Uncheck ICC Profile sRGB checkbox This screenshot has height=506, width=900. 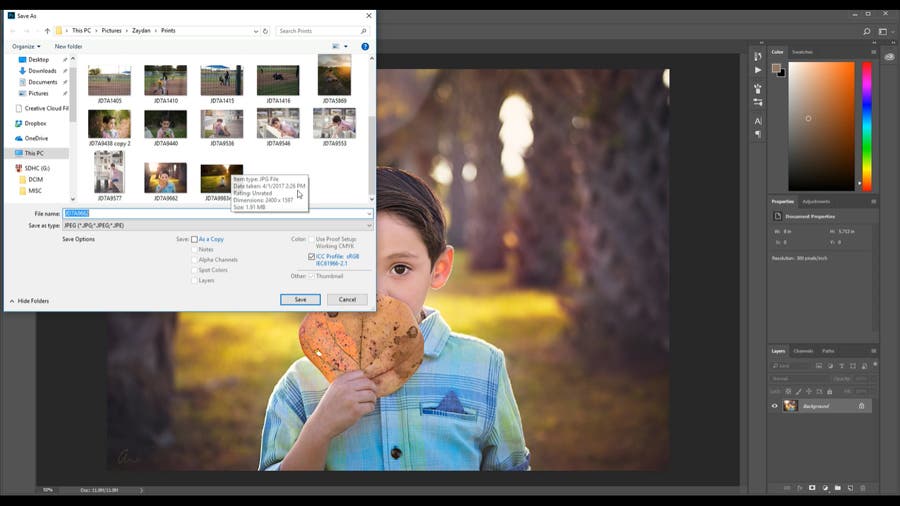(312, 256)
